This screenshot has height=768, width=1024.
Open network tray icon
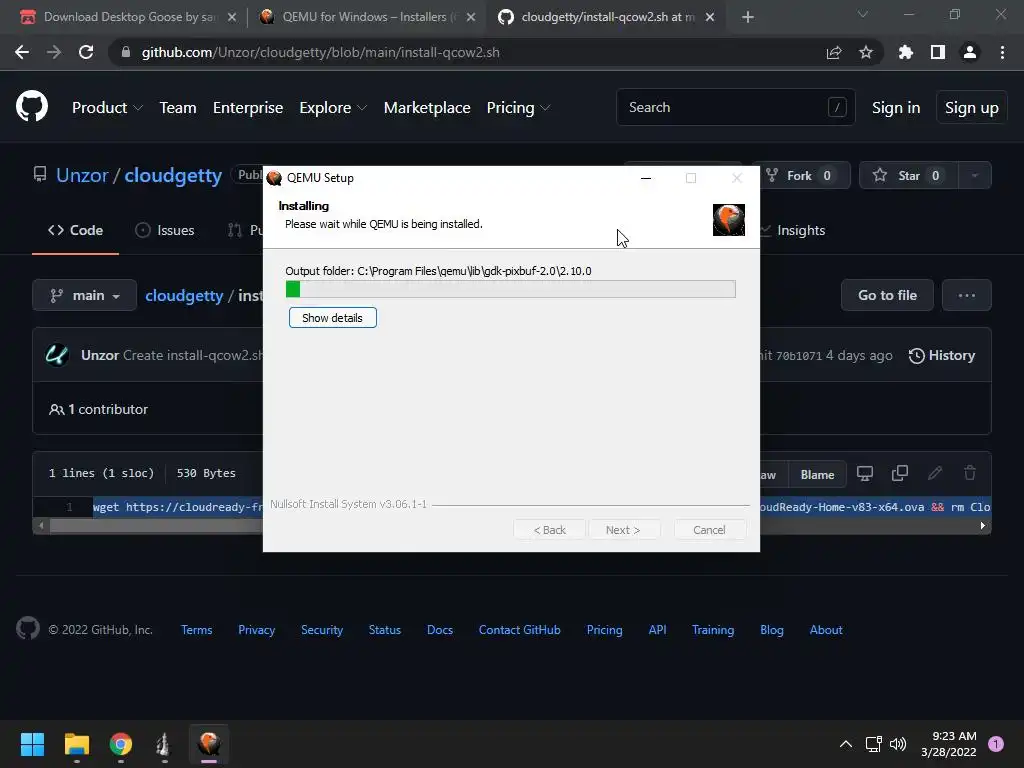coord(873,744)
